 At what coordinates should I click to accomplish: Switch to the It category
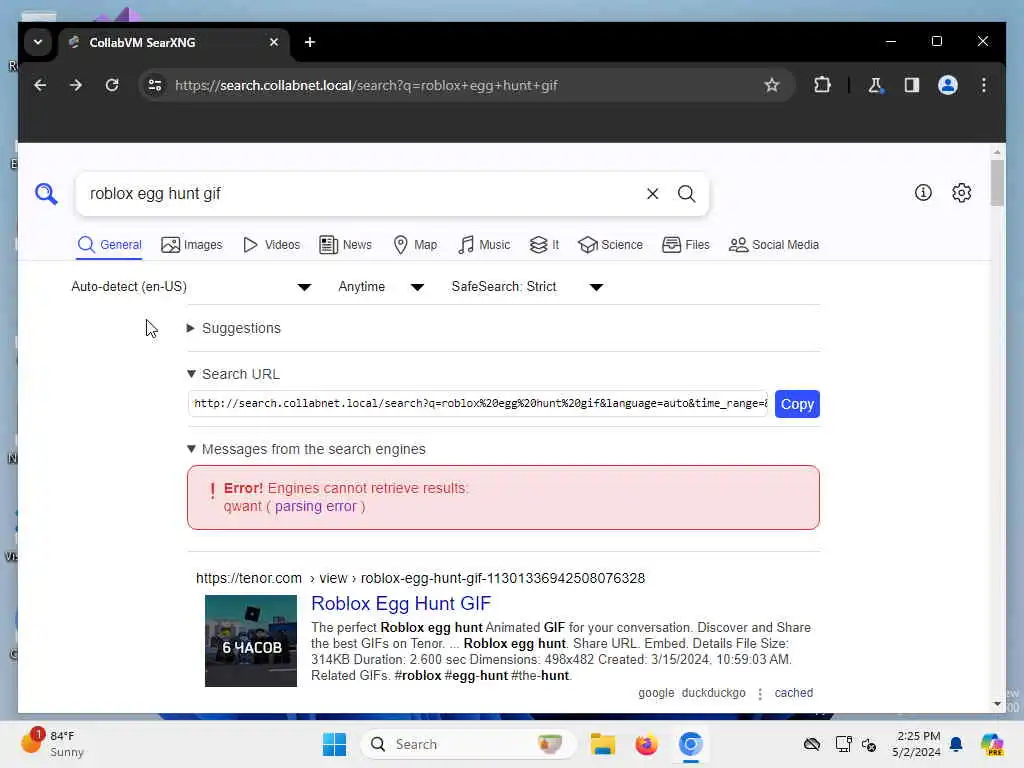coord(544,245)
